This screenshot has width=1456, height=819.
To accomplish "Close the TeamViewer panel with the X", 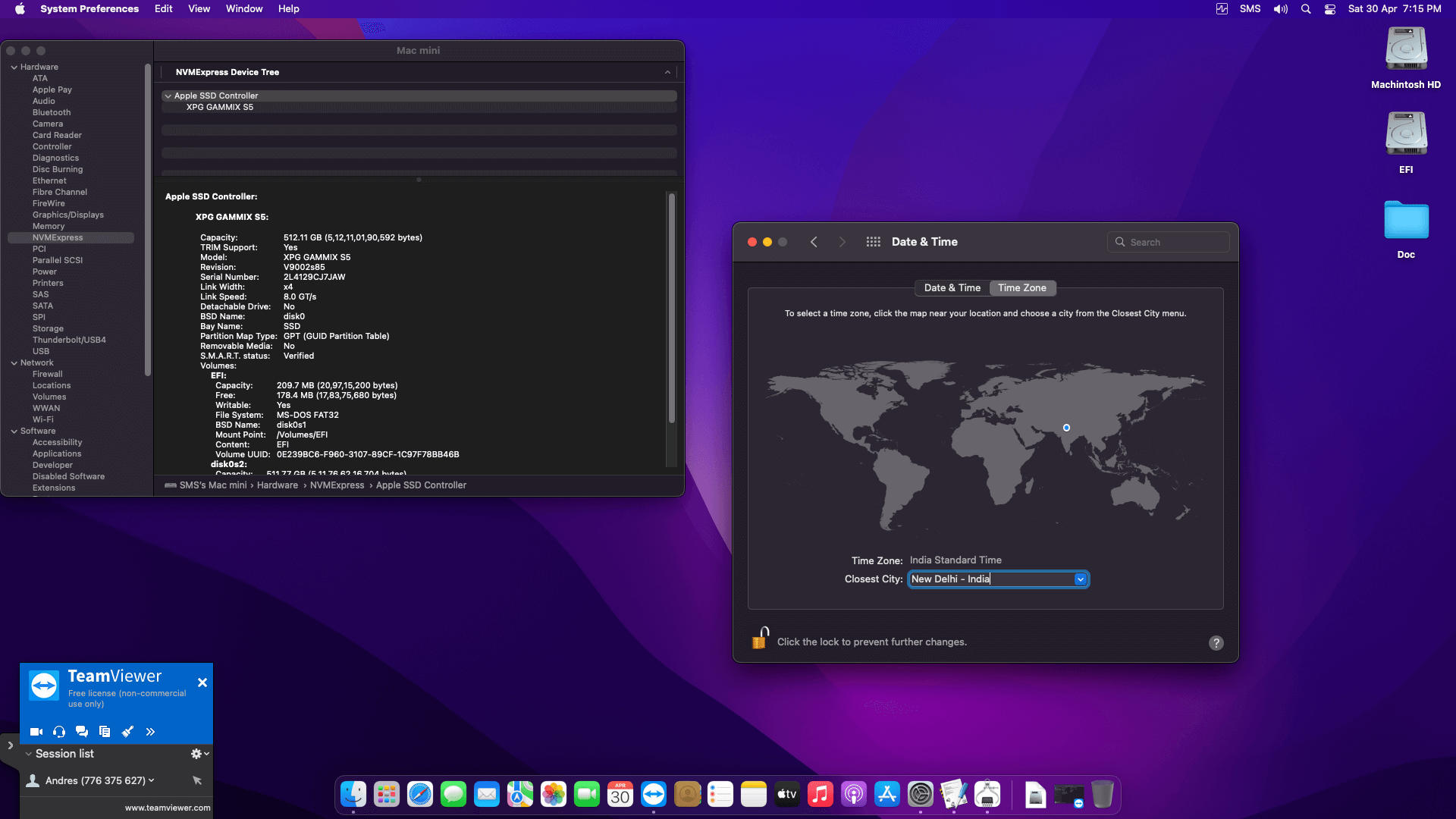I will (x=202, y=682).
